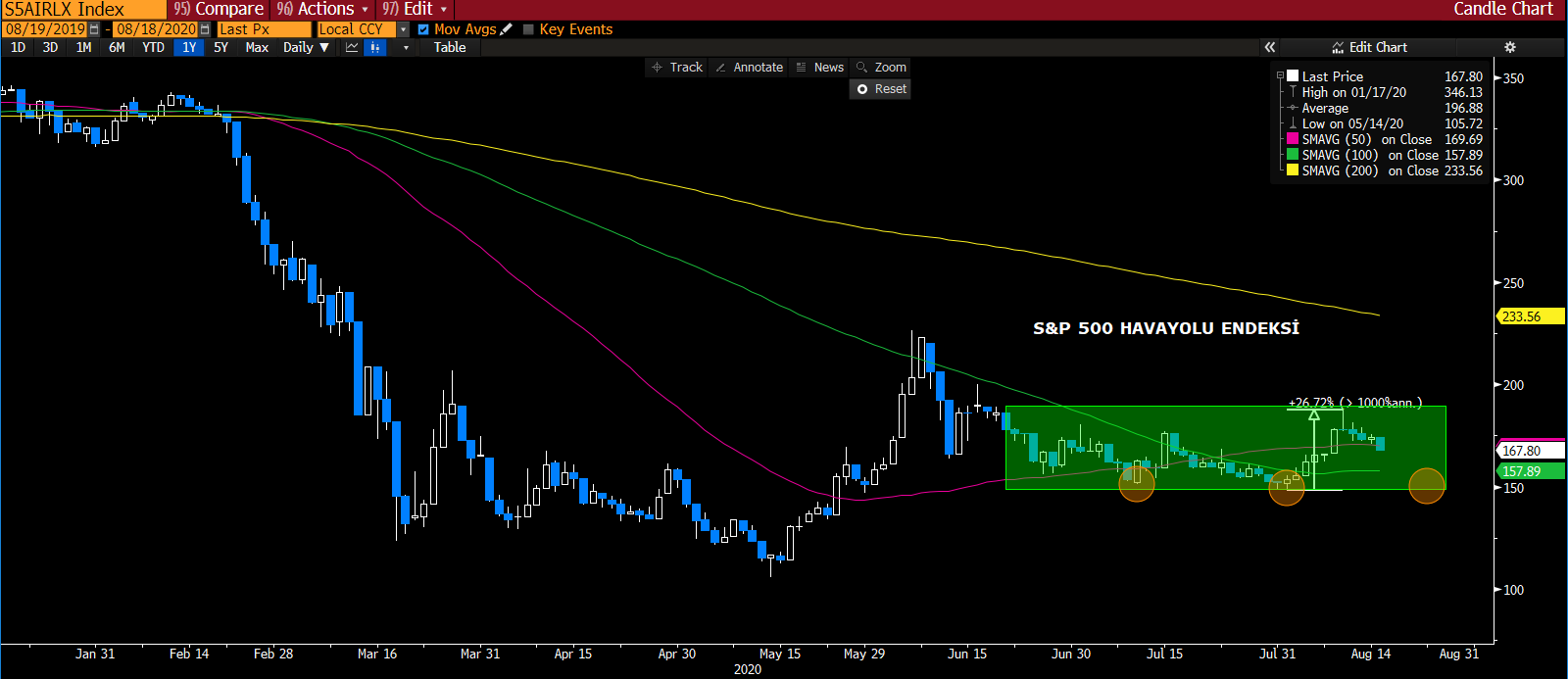Click the Low marker icon in legend

point(1293,123)
